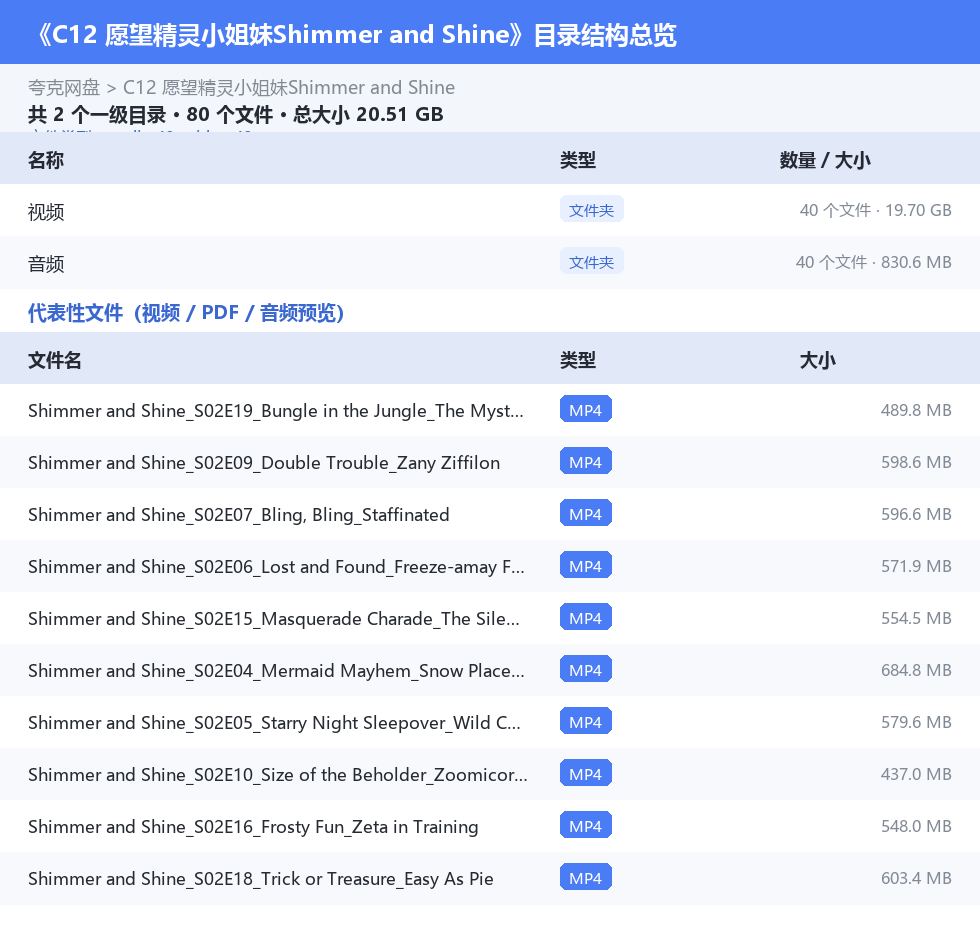980x936 pixels.
Task: Click the 489.8 MB size value
Action: click(x=916, y=410)
